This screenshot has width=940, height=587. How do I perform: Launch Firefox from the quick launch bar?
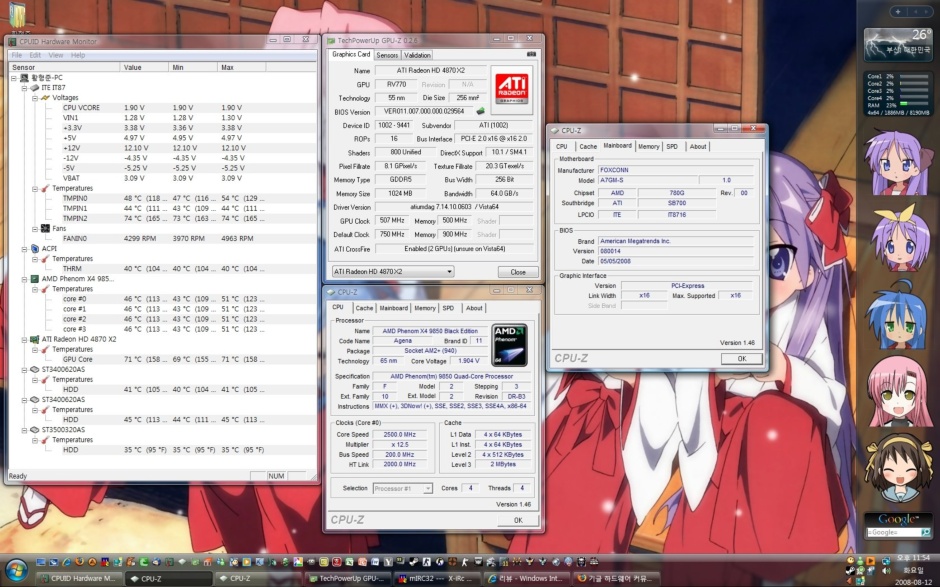click(x=79, y=562)
